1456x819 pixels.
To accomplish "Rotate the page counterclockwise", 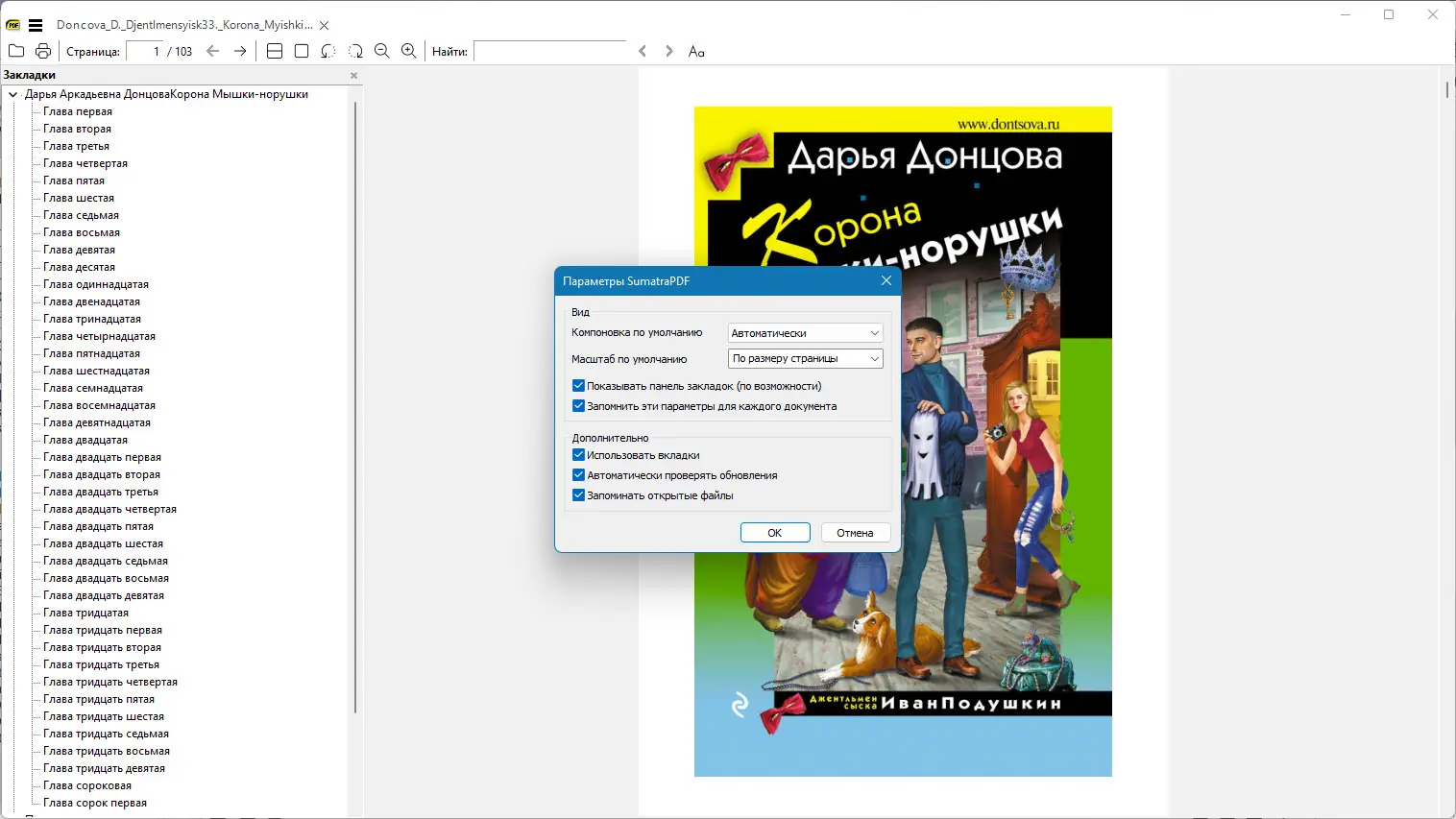I will click(328, 50).
